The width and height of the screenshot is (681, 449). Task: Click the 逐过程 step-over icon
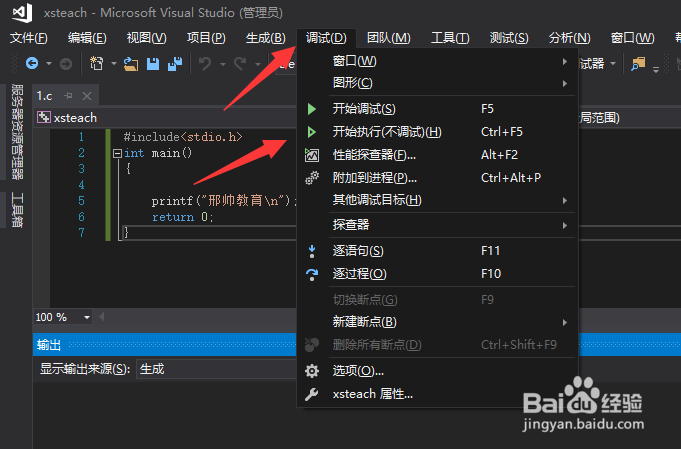pos(312,274)
